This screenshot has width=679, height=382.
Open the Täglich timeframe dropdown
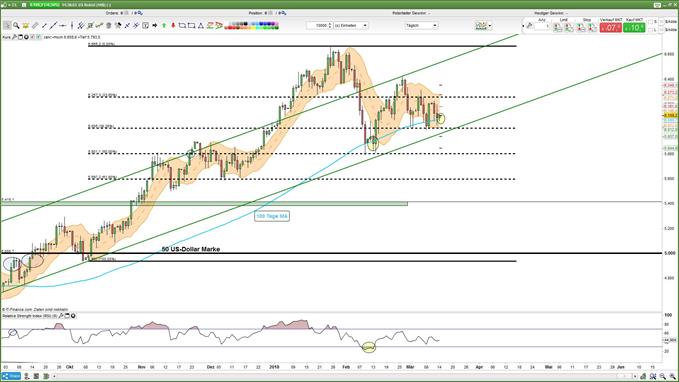[x=421, y=26]
